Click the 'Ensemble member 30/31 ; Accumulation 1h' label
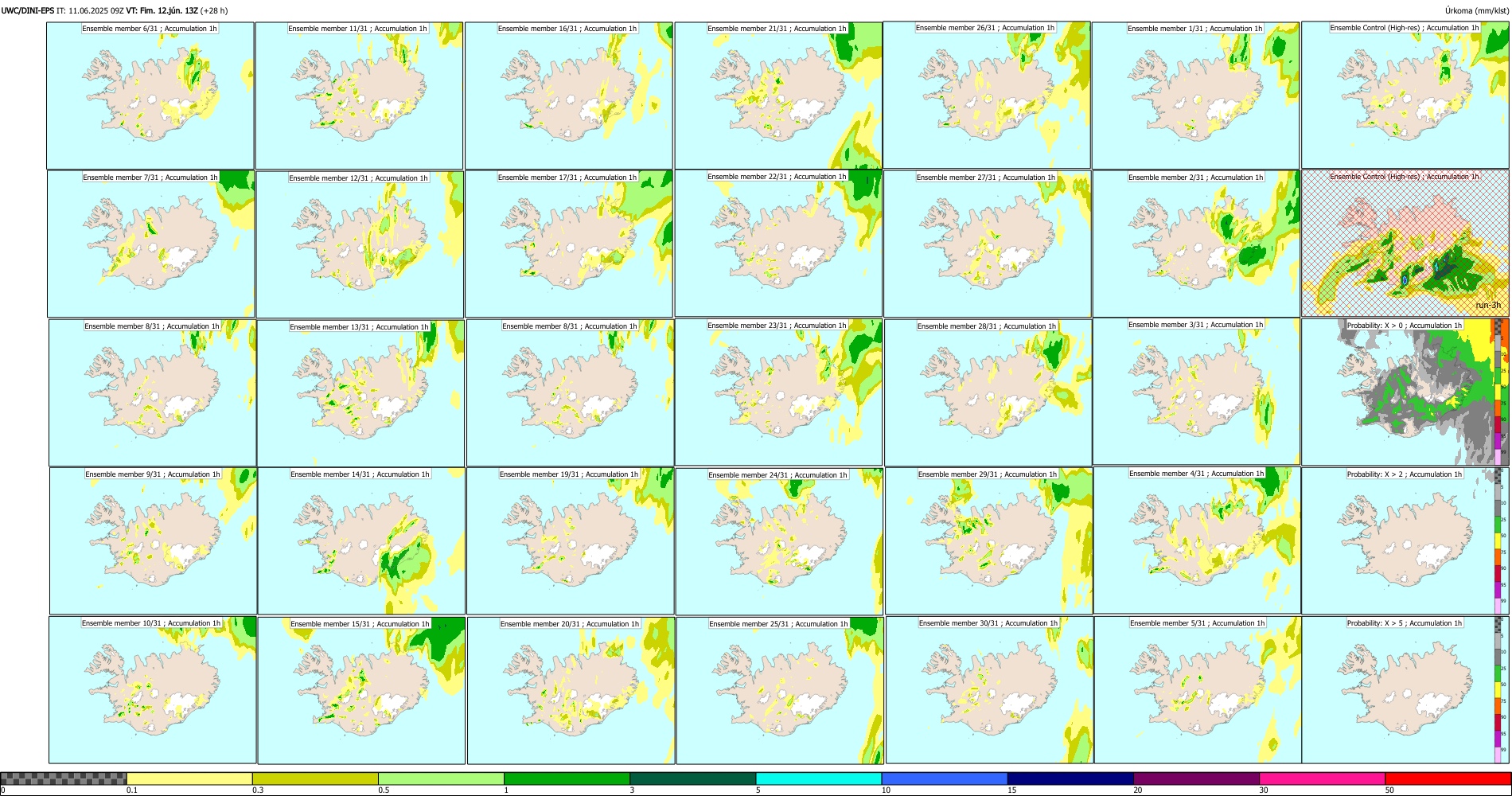Image resolution: width=1512 pixels, height=796 pixels. (988, 623)
